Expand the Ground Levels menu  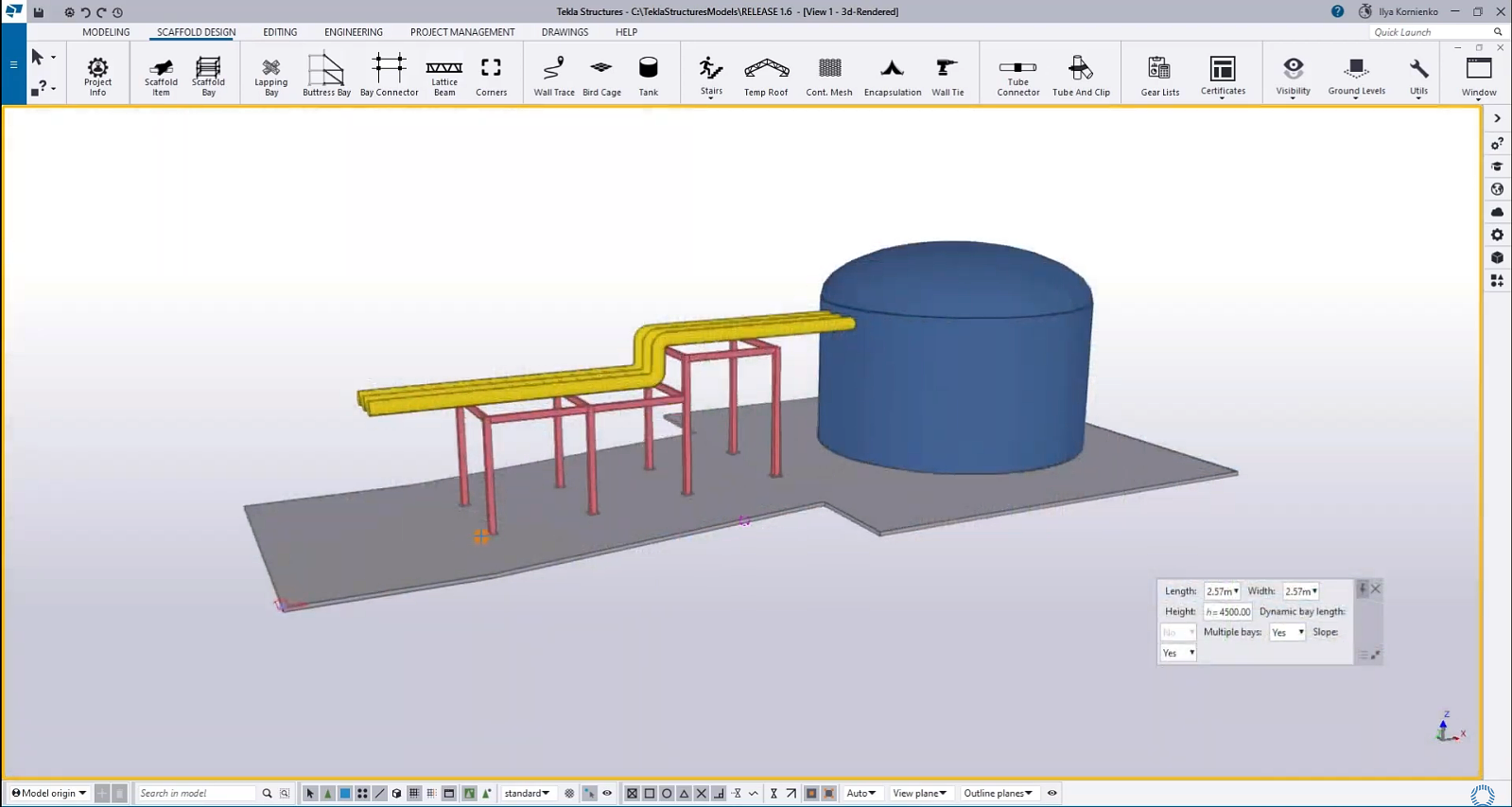[x=1356, y=76]
